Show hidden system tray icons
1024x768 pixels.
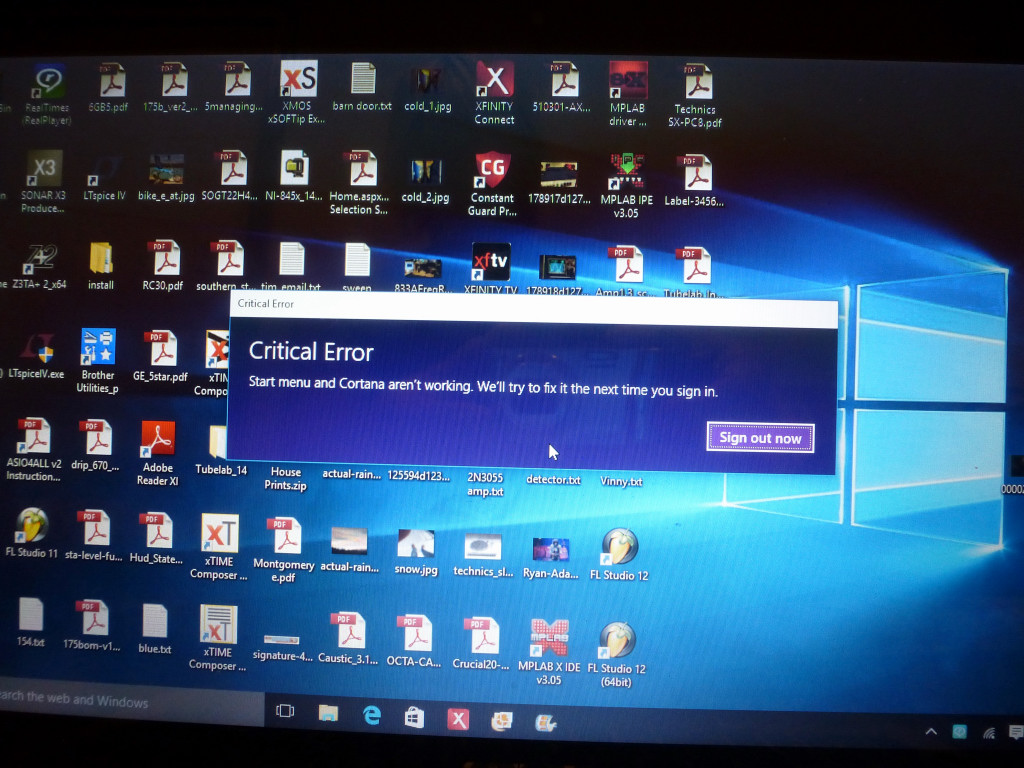pos(931,731)
